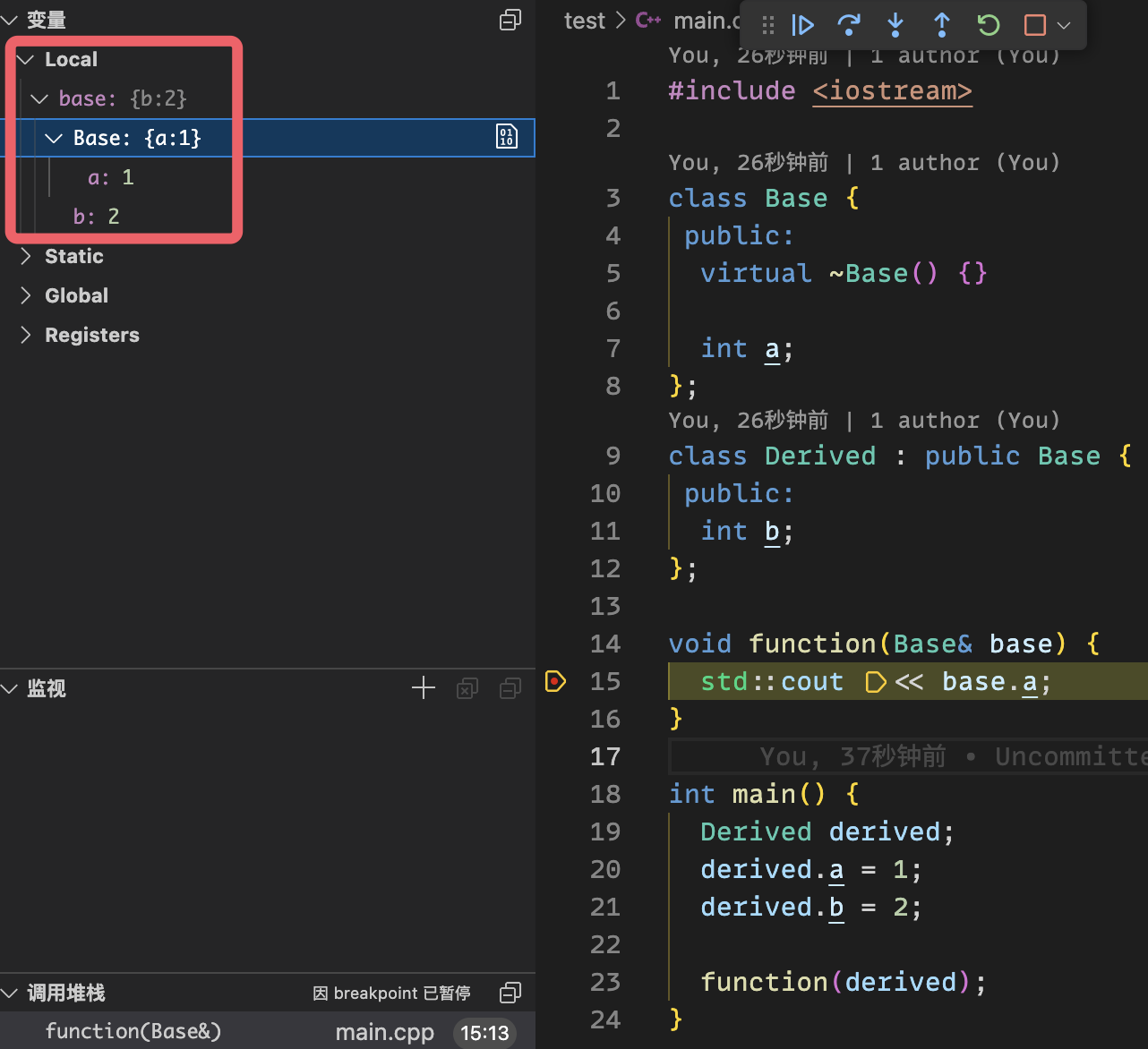Screen dimensions: 1148x1049
Task: Collapse the 调用堆栈 section
Action: (9, 993)
